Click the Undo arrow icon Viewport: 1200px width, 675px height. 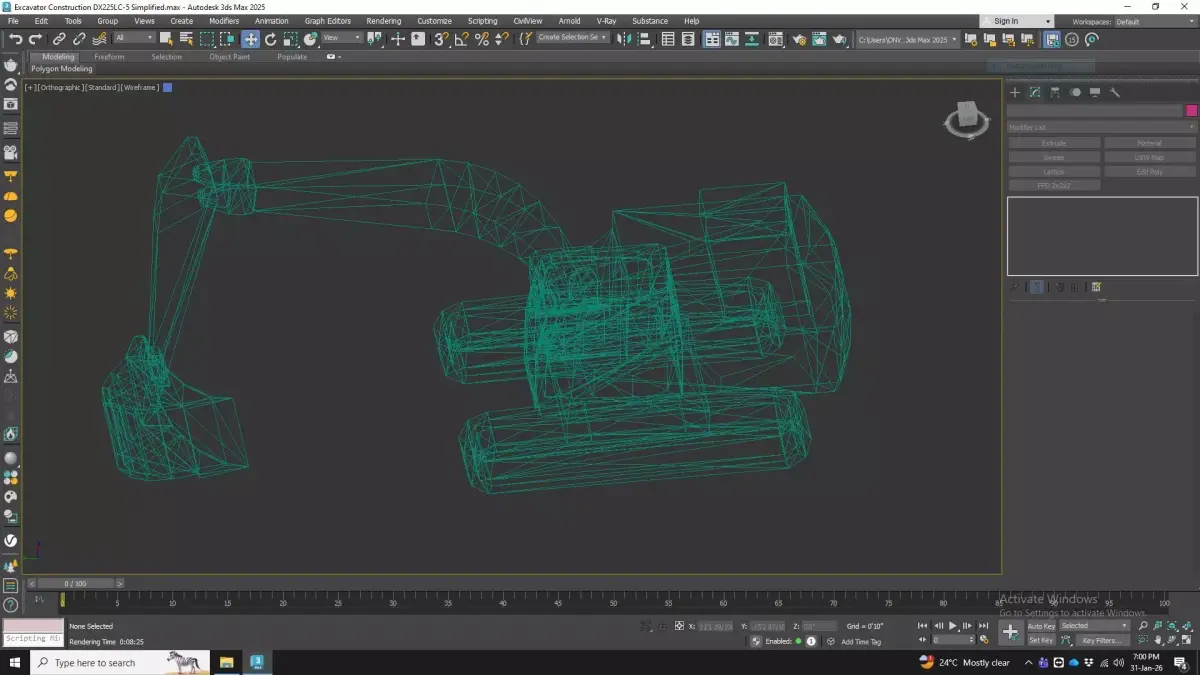(15, 39)
